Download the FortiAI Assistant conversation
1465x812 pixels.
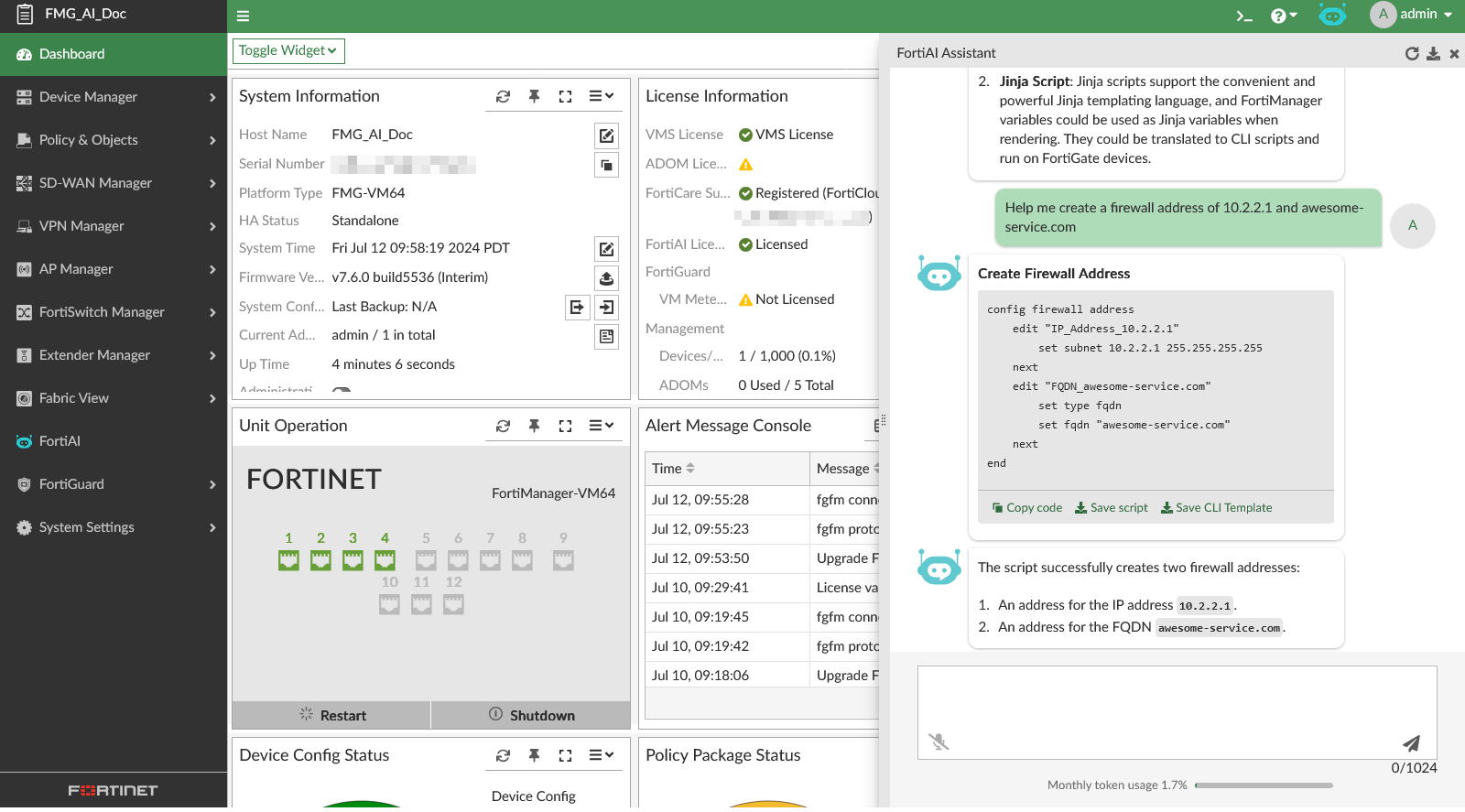(1433, 54)
